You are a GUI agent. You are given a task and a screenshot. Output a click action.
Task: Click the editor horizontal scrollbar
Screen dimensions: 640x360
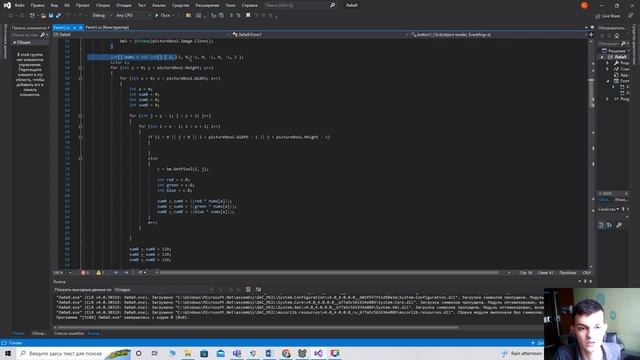click(329, 273)
